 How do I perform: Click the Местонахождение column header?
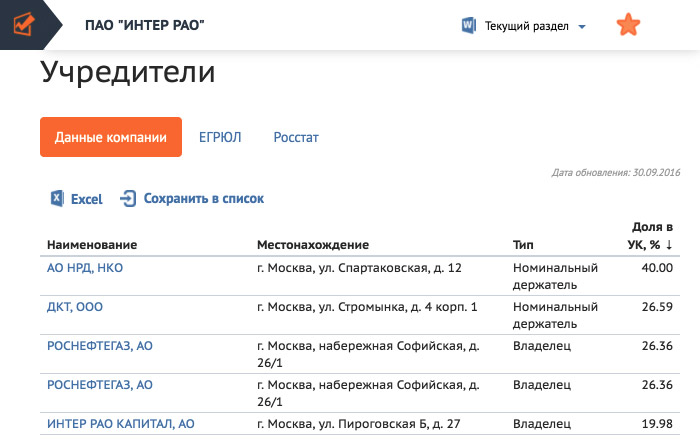[x=313, y=245]
